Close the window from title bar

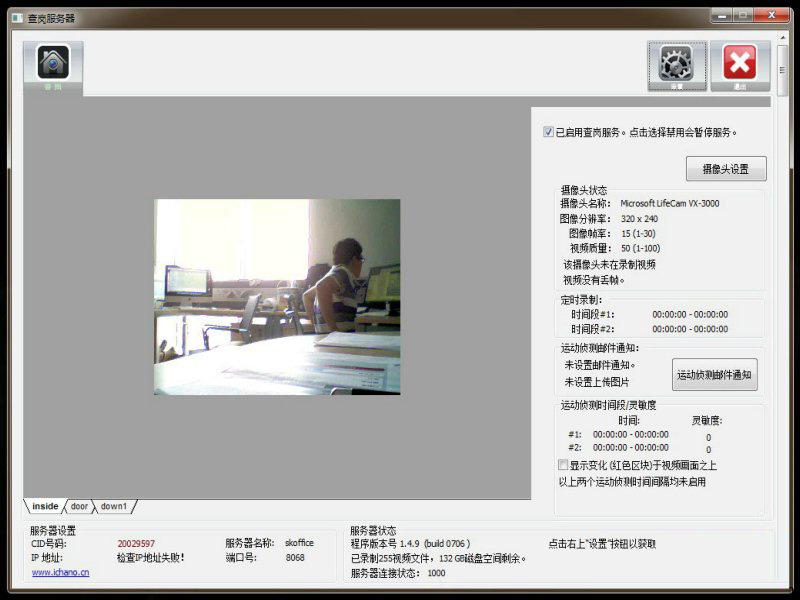point(769,15)
